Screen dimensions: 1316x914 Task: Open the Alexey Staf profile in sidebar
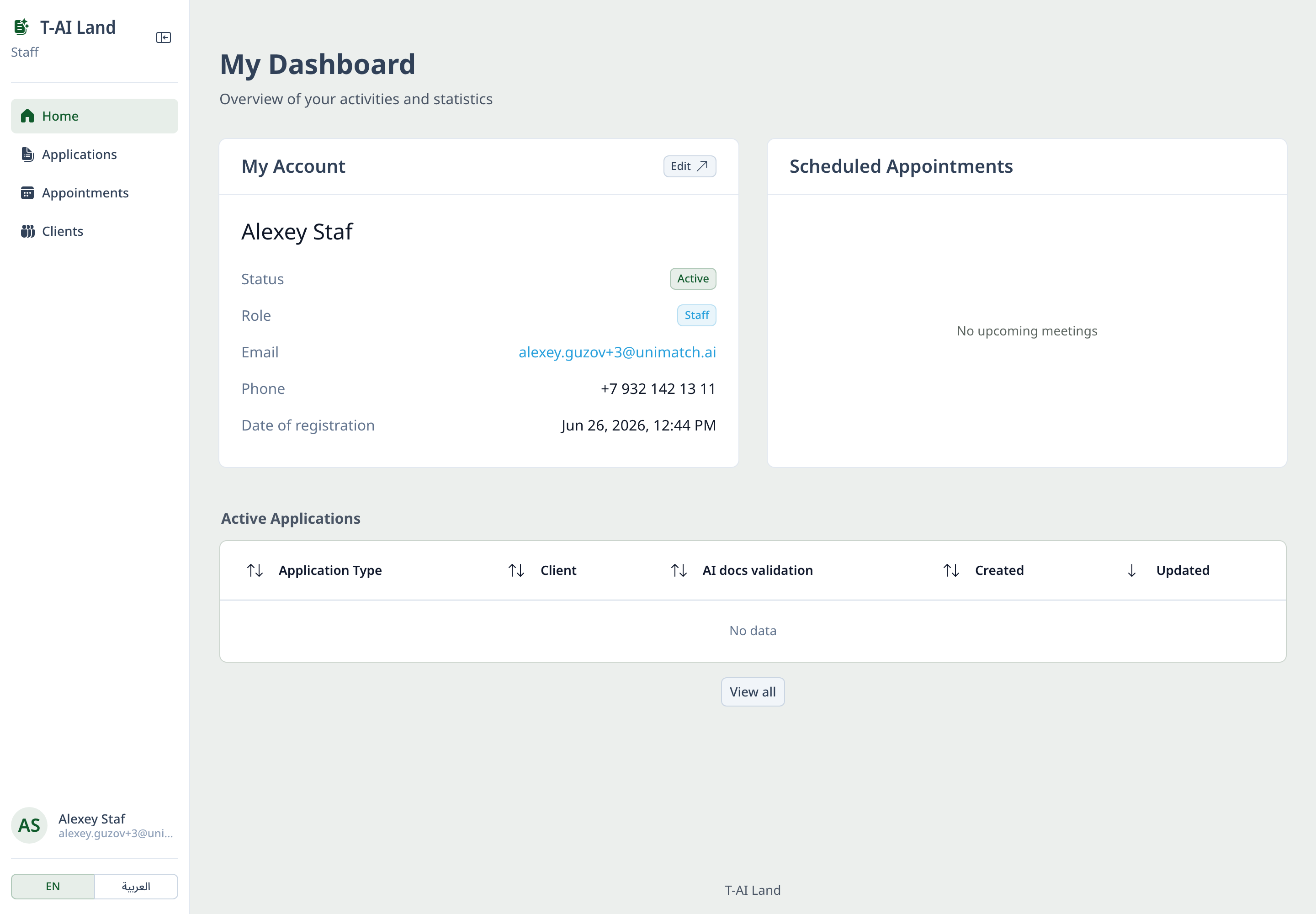(x=95, y=825)
